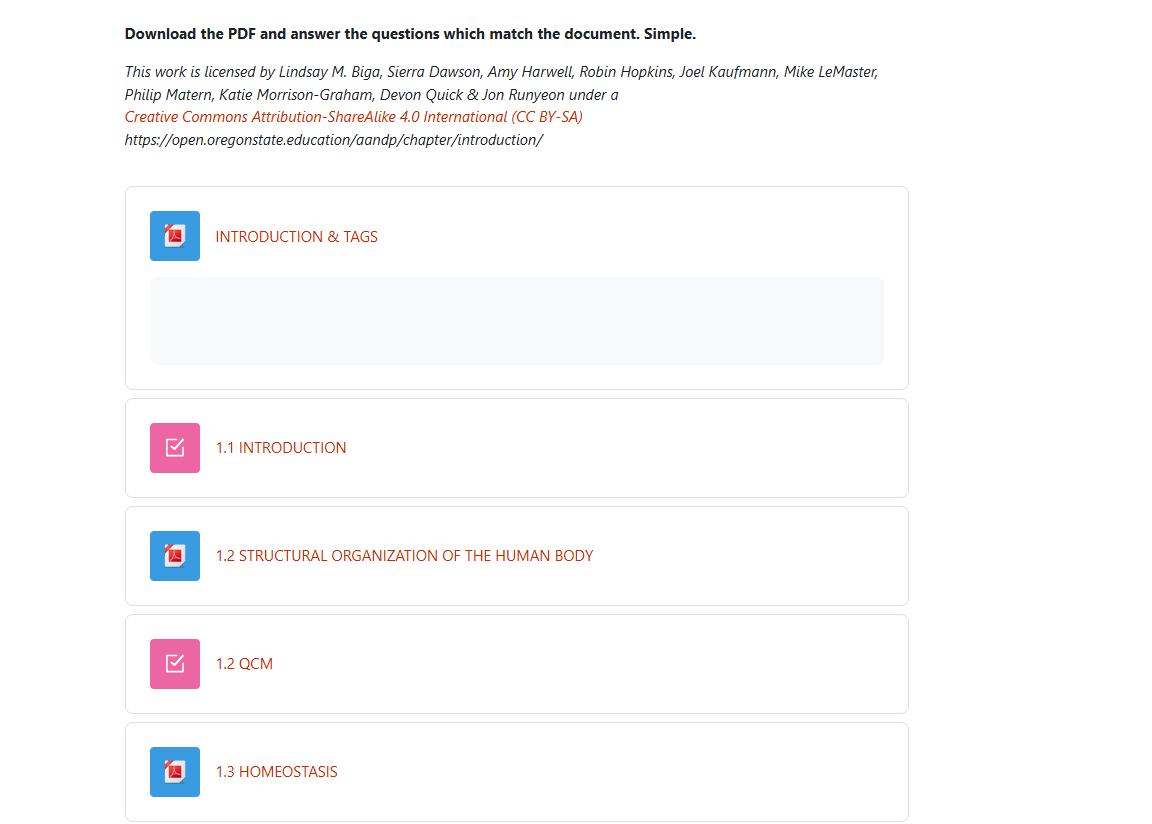Click the gray description box under Introduction & Tags
1152x824 pixels.
click(516, 321)
